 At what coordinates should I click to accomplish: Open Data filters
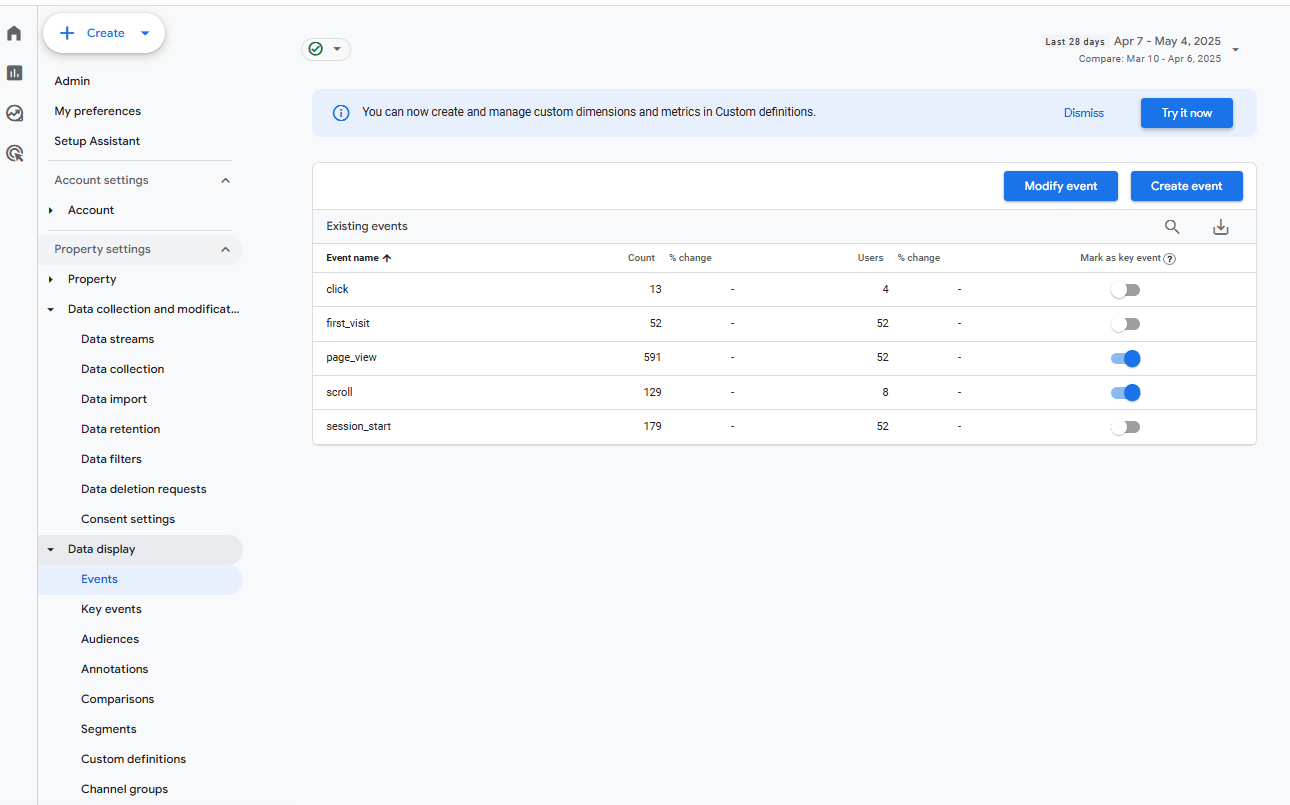111,459
